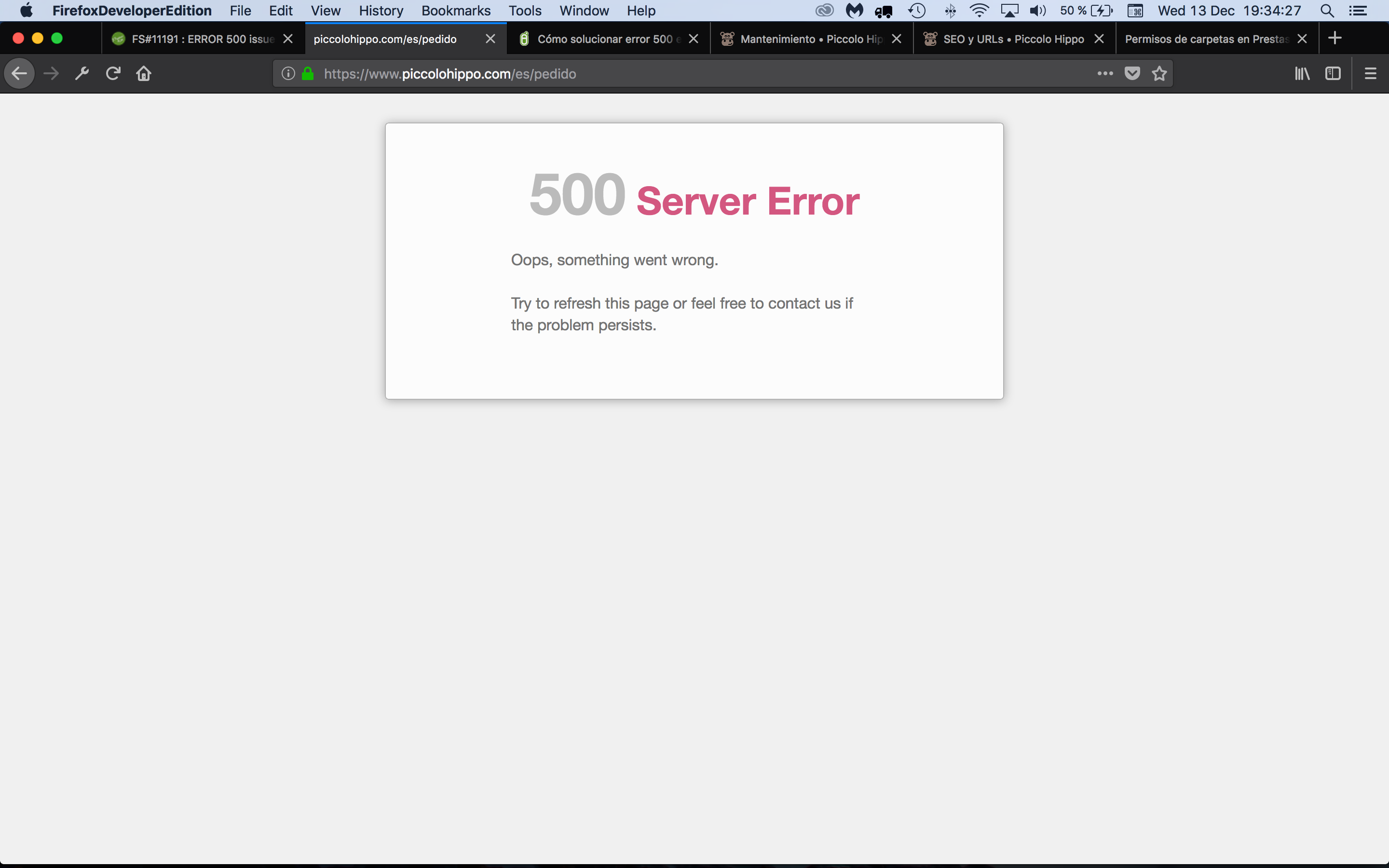Click the green padlock security icon

[x=308, y=73]
